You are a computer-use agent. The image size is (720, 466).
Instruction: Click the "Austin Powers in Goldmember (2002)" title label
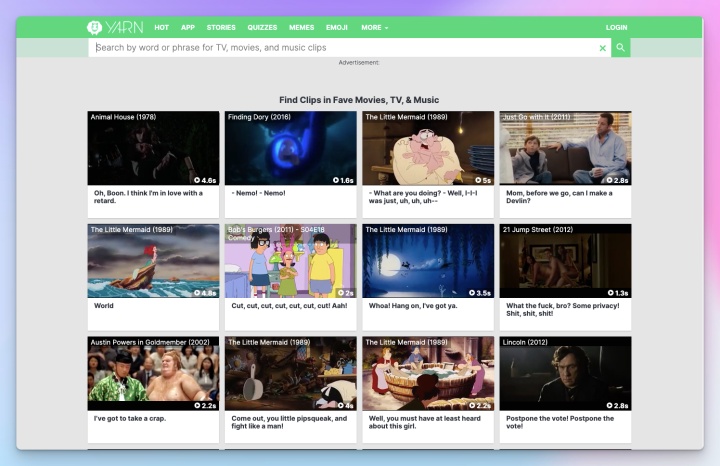click(x=150, y=342)
